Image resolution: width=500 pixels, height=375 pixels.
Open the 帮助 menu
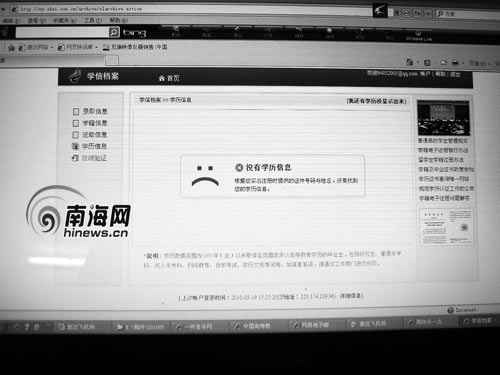(119, 21)
